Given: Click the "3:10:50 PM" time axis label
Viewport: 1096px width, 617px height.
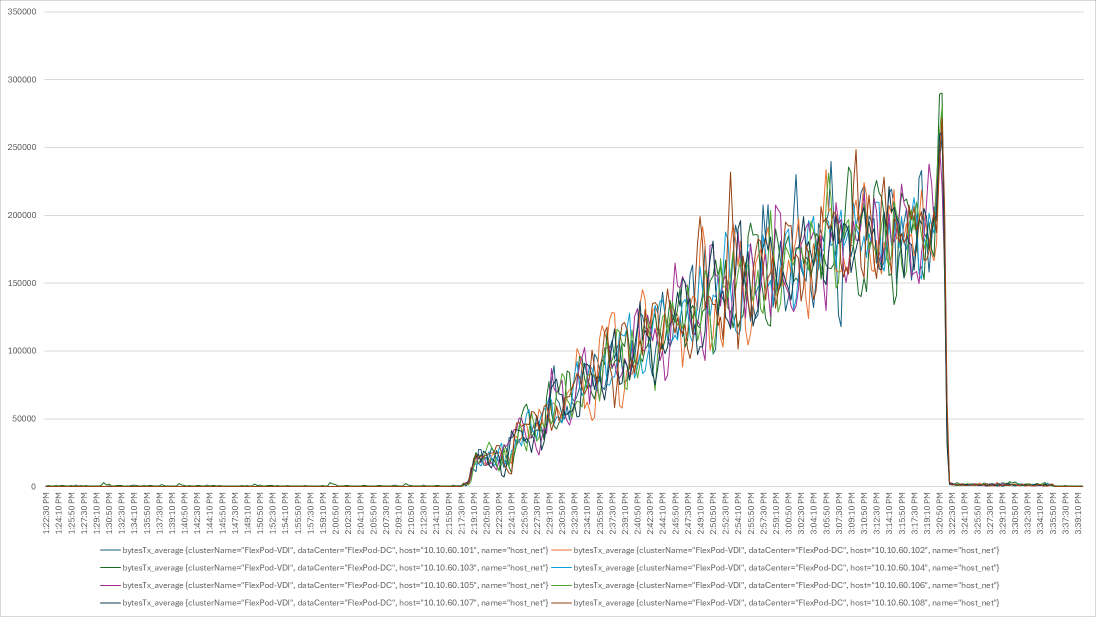Looking at the screenshot, I should click(x=865, y=514).
